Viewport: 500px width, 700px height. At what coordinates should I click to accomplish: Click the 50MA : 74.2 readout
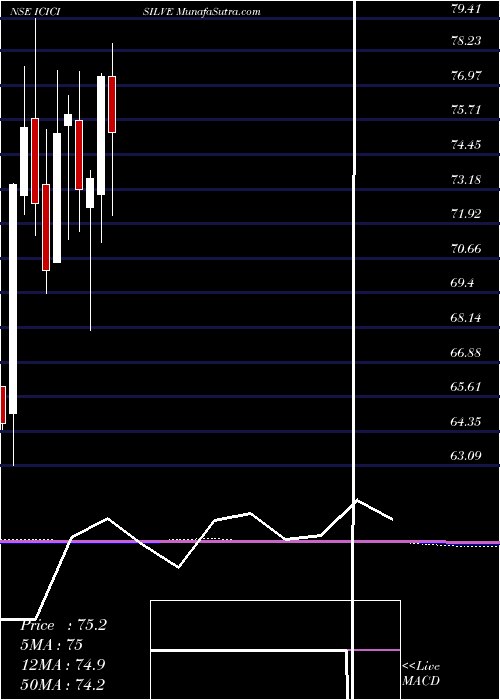(63, 684)
